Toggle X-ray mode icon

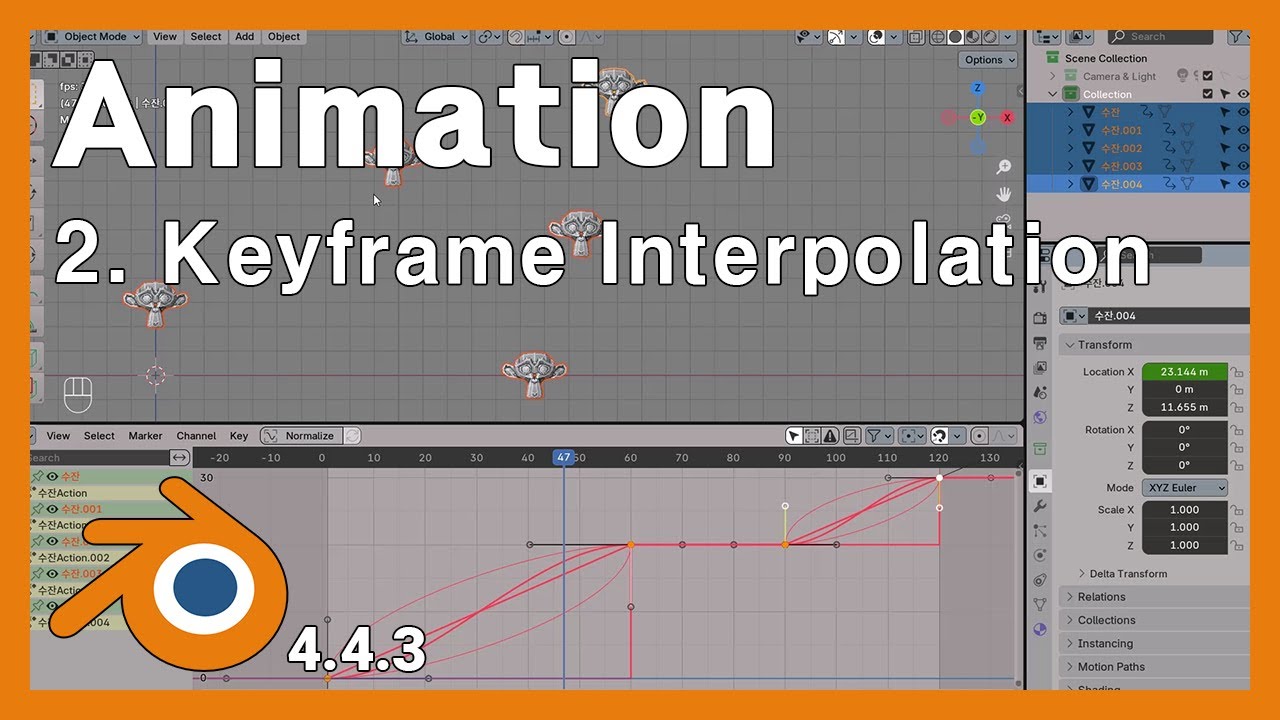(x=918, y=37)
